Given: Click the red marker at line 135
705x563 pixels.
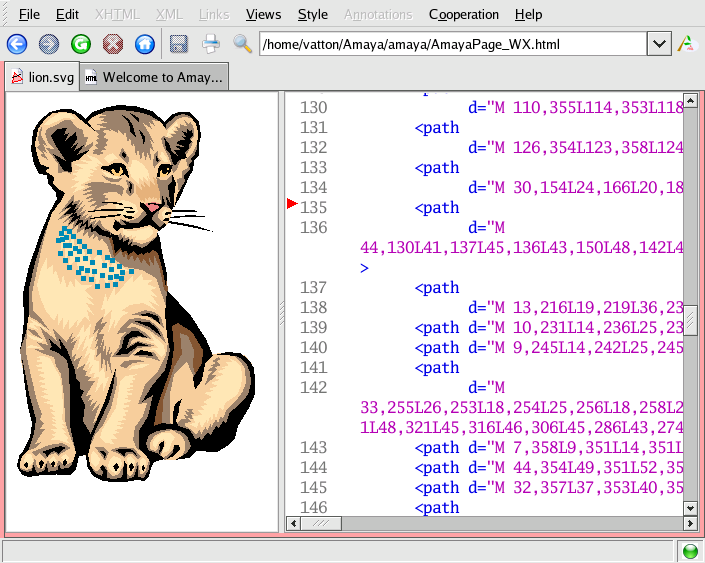Looking at the screenshot, I should [x=292, y=204].
